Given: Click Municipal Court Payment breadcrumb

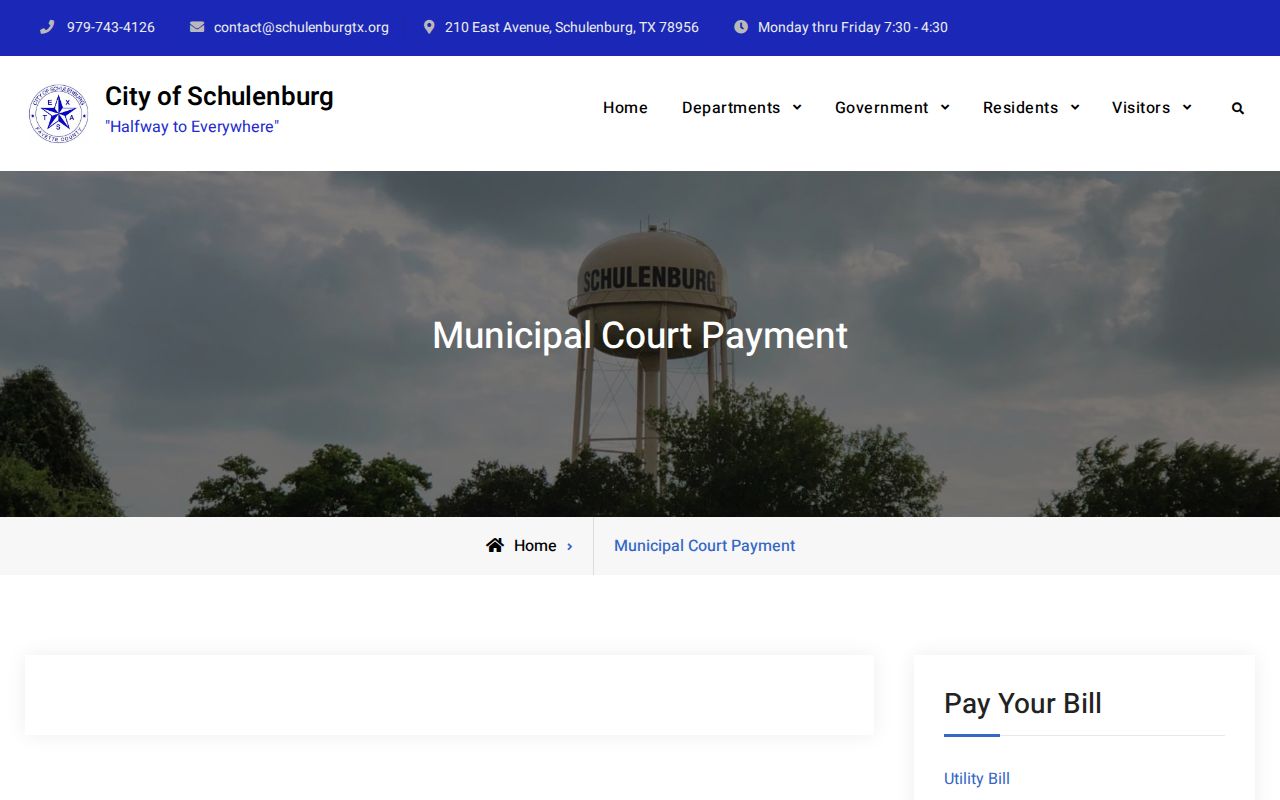Looking at the screenshot, I should (705, 545).
